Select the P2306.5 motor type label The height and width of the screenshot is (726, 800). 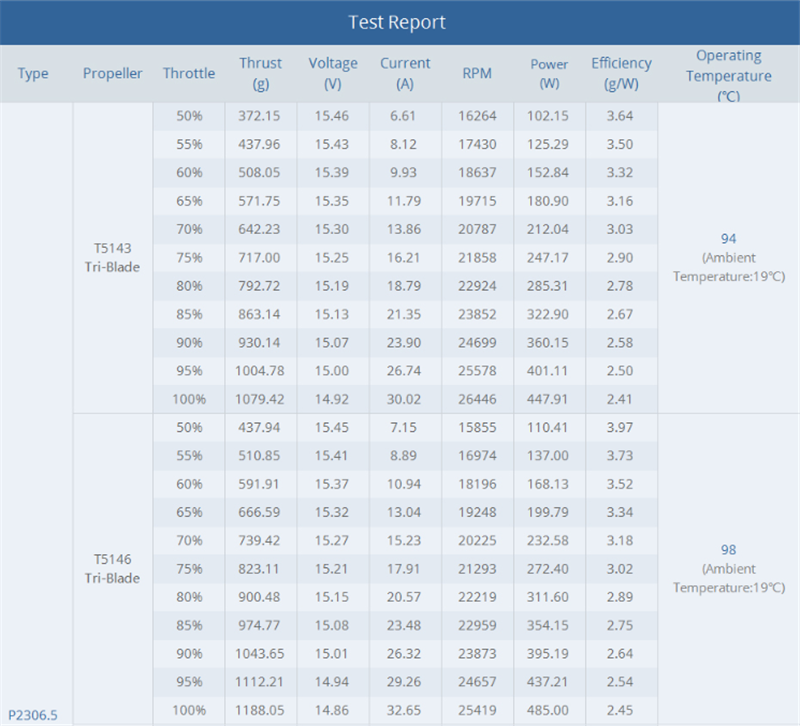(33, 715)
